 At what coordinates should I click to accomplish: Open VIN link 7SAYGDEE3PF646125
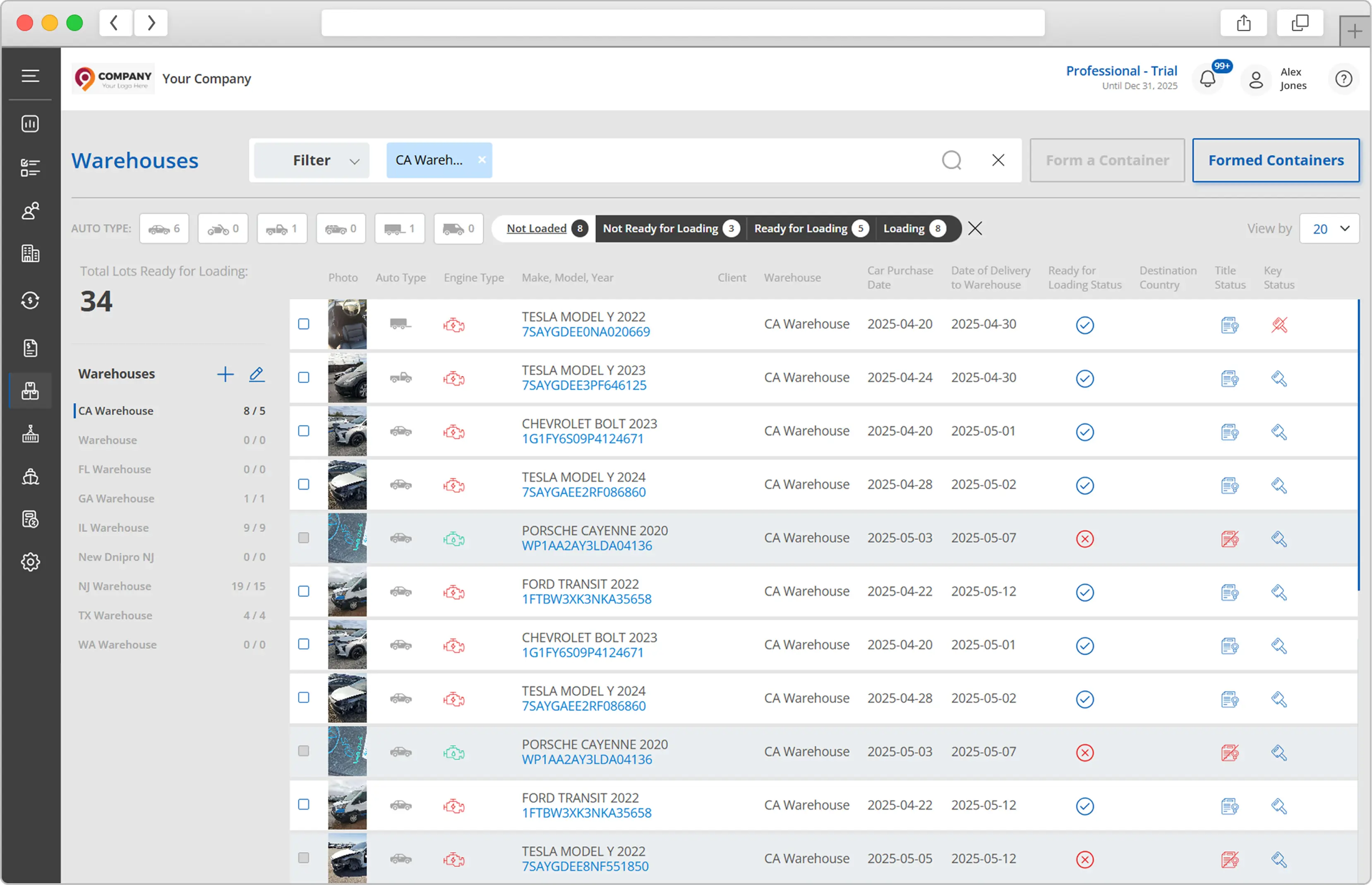[x=584, y=385]
